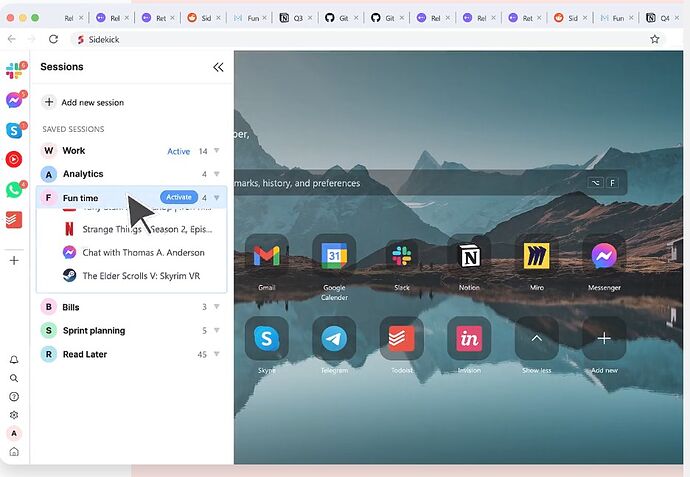
Task: Switch to the Q4 Notion tab
Action: [662, 18]
